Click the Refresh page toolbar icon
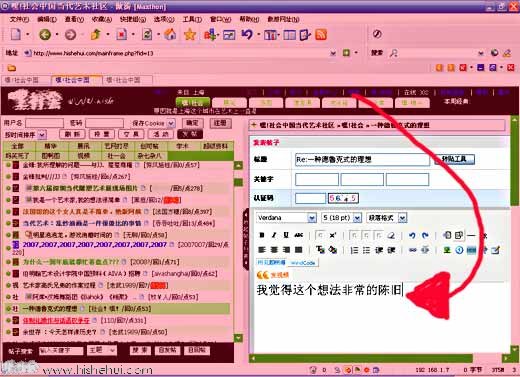The height and width of the screenshot is (377, 520). click(147, 34)
